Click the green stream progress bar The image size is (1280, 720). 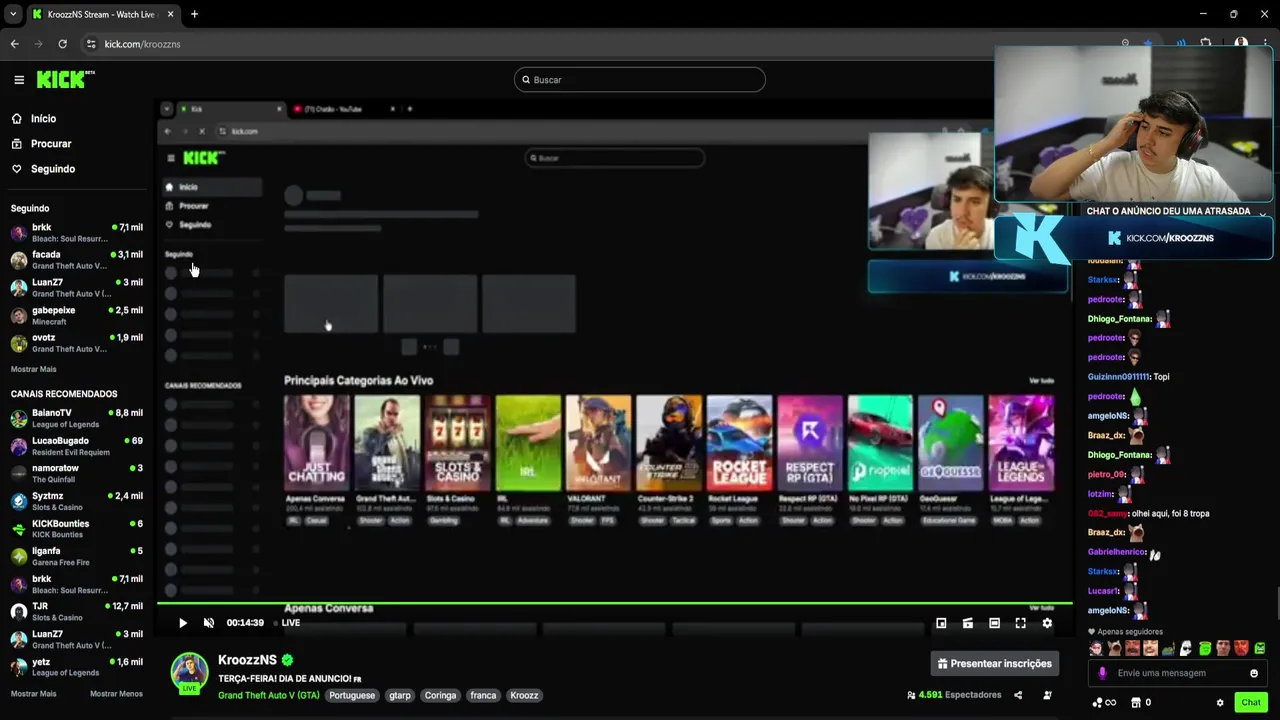[x=615, y=603]
